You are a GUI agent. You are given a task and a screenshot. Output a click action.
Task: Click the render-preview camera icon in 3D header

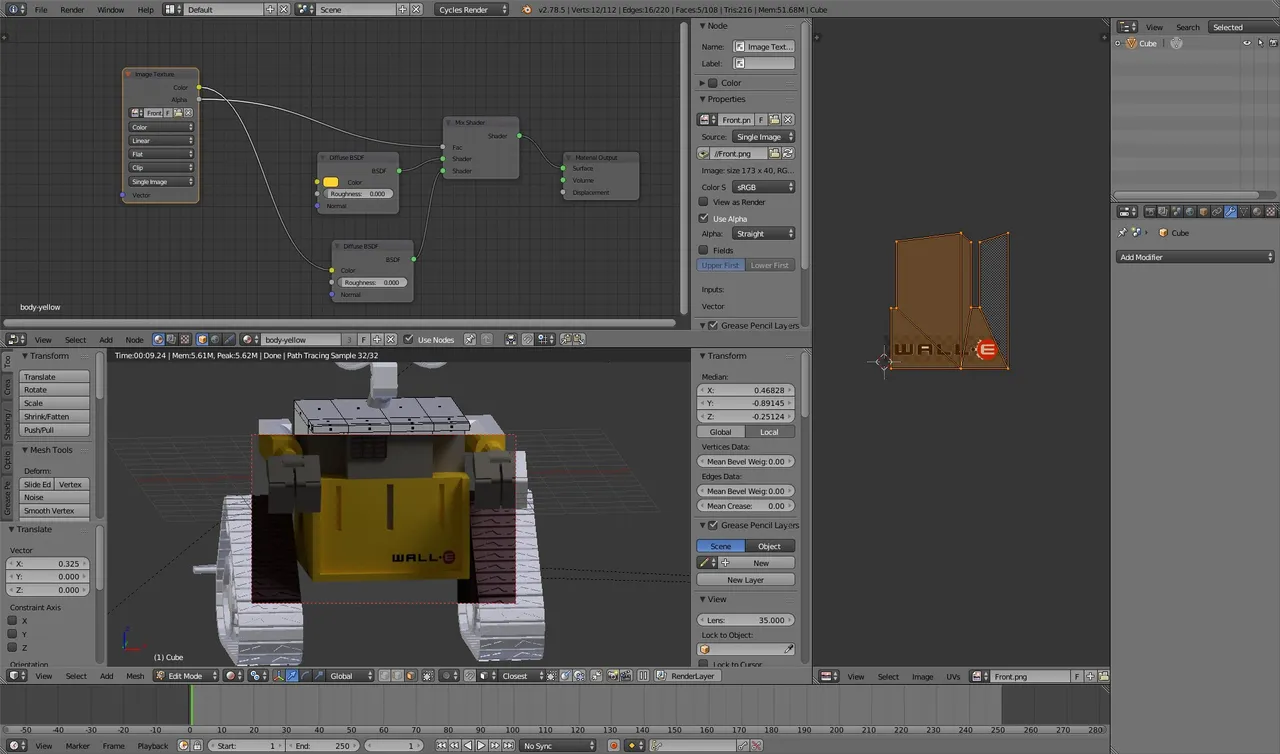[612, 676]
